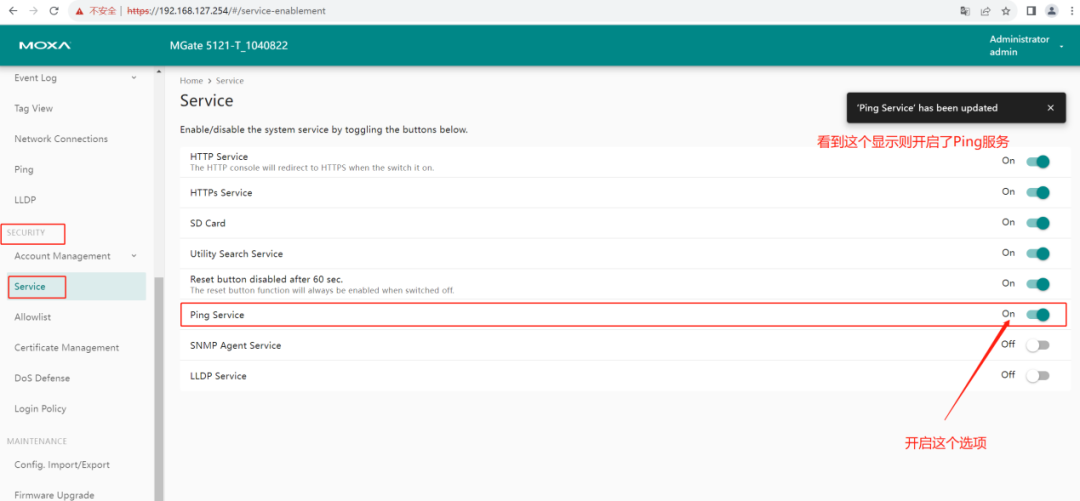1080x501 pixels.
Task: Toggle the HTTP Service switch
Action: point(1037,162)
